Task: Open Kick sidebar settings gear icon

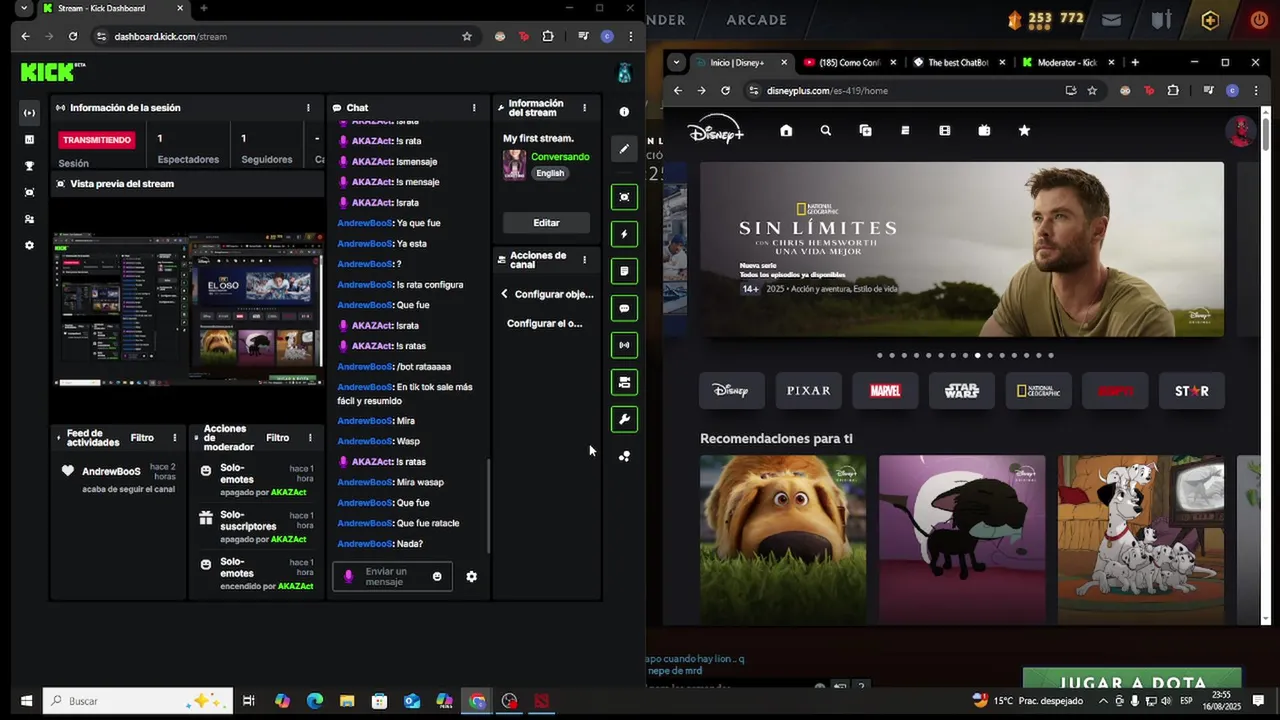Action: [29, 245]
